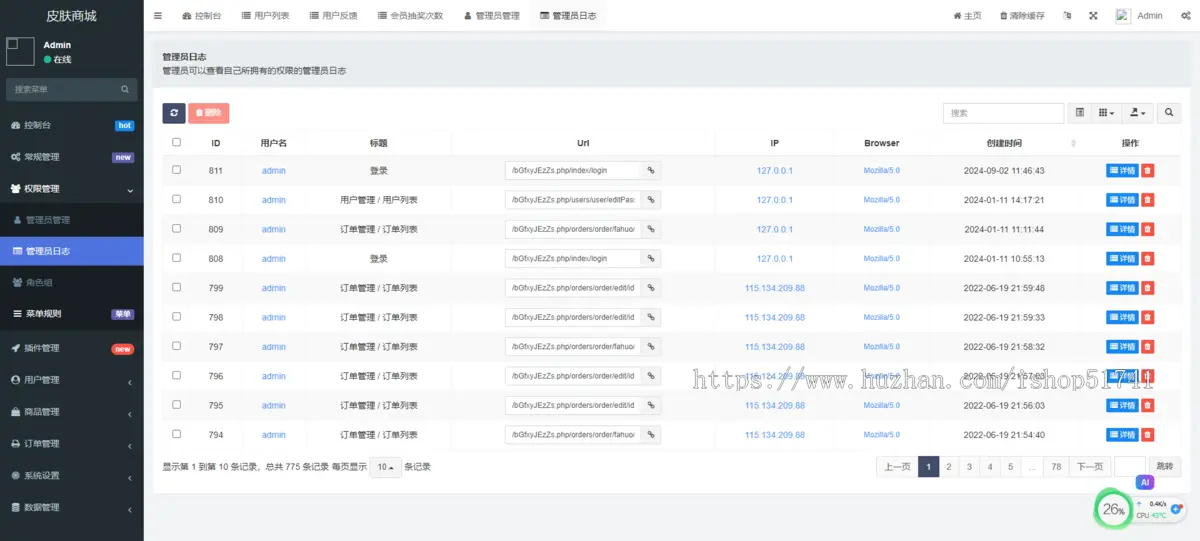This screenshot has height=541, width=1200.
Task: Open 详情 for log entry 810
Action: pos(1122,200)
